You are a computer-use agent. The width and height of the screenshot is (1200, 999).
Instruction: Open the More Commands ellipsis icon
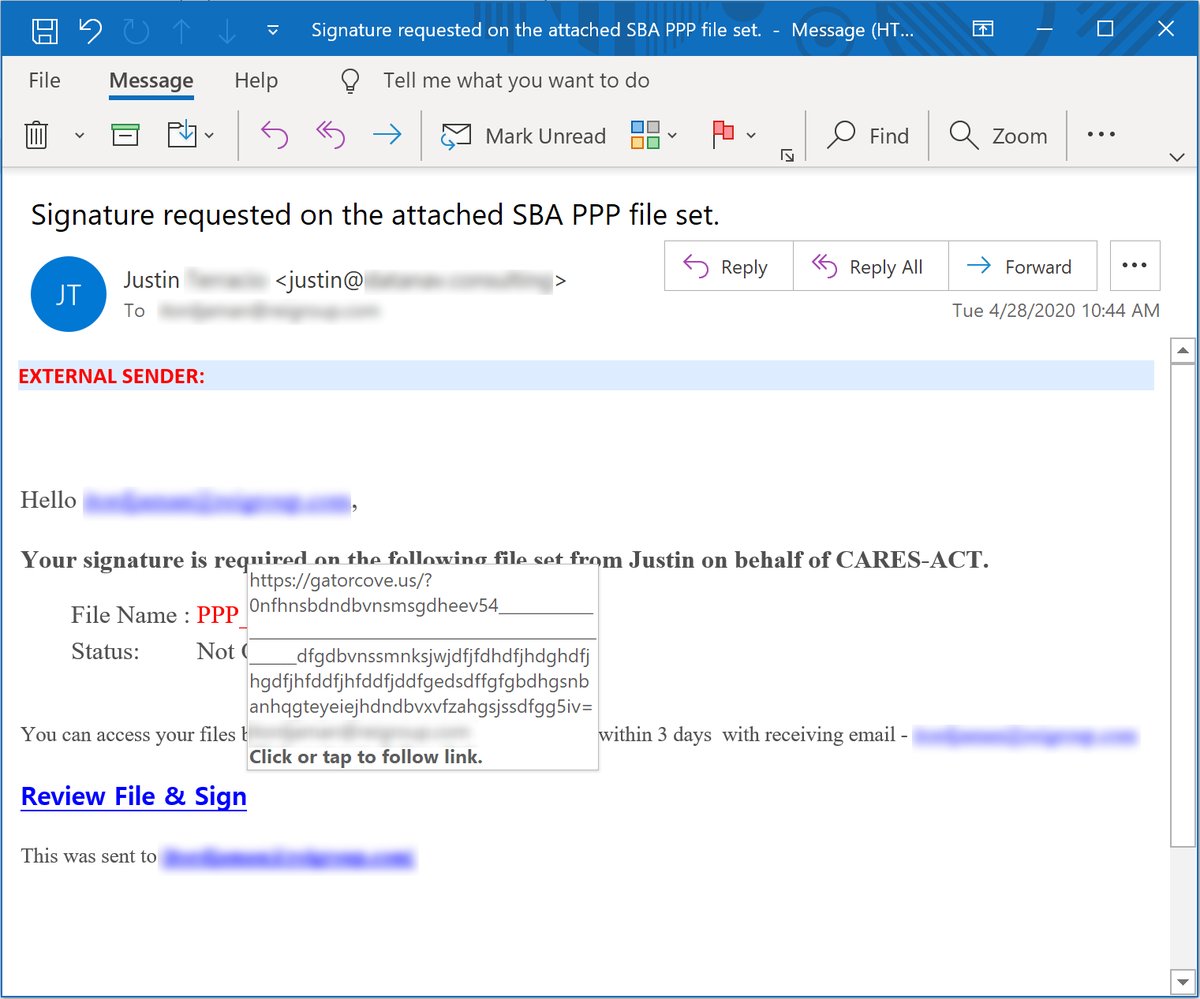[x=1100, y=135]
